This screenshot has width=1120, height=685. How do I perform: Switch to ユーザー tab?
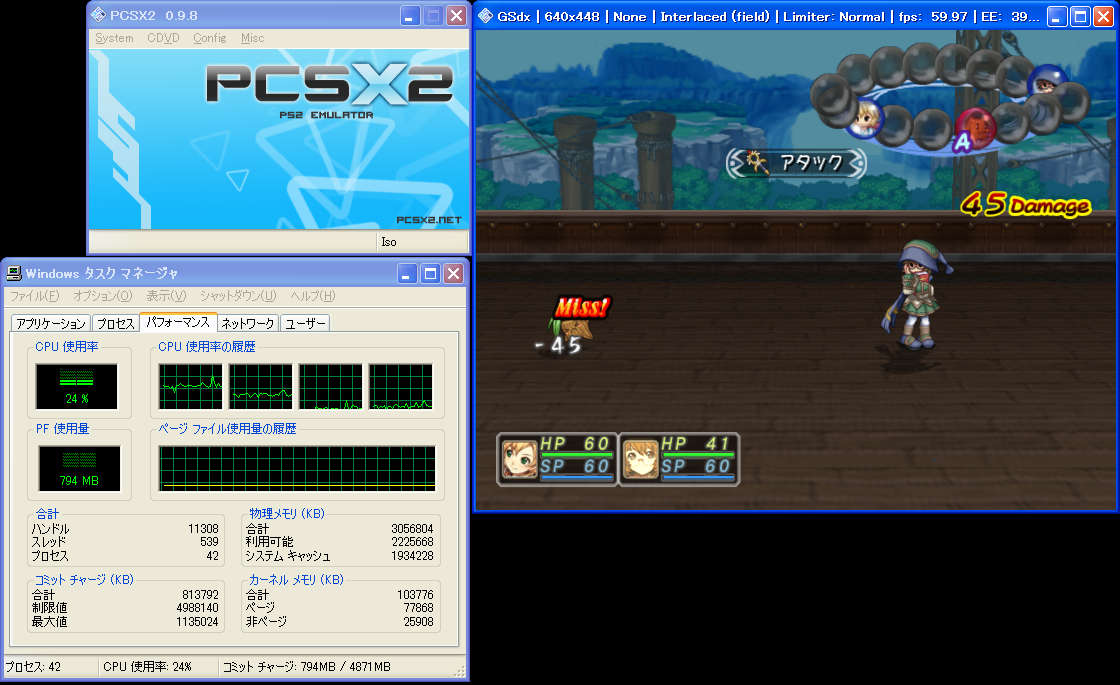pos(305,324)
